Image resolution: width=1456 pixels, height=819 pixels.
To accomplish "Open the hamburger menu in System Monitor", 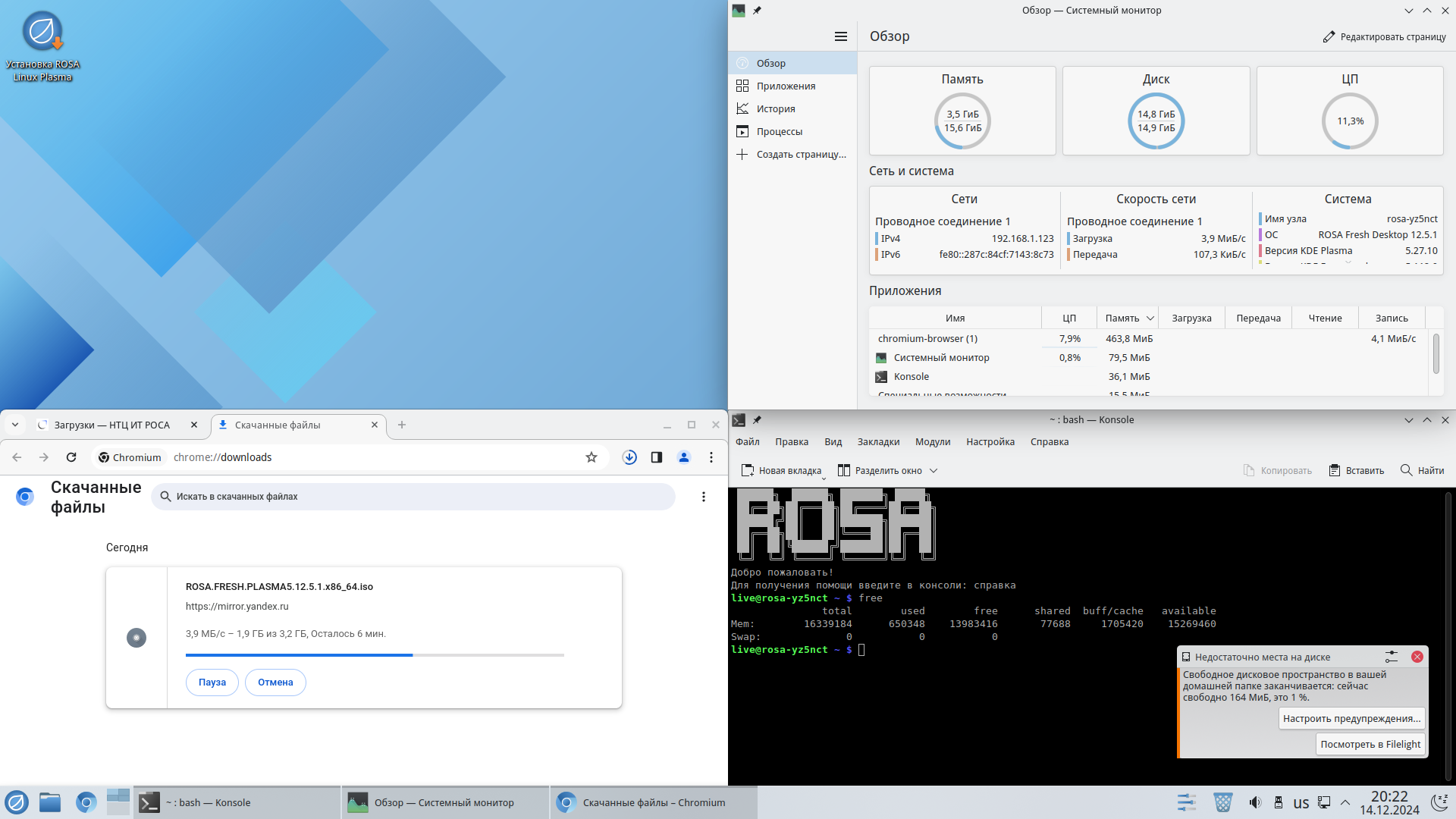I will point(840,36).
